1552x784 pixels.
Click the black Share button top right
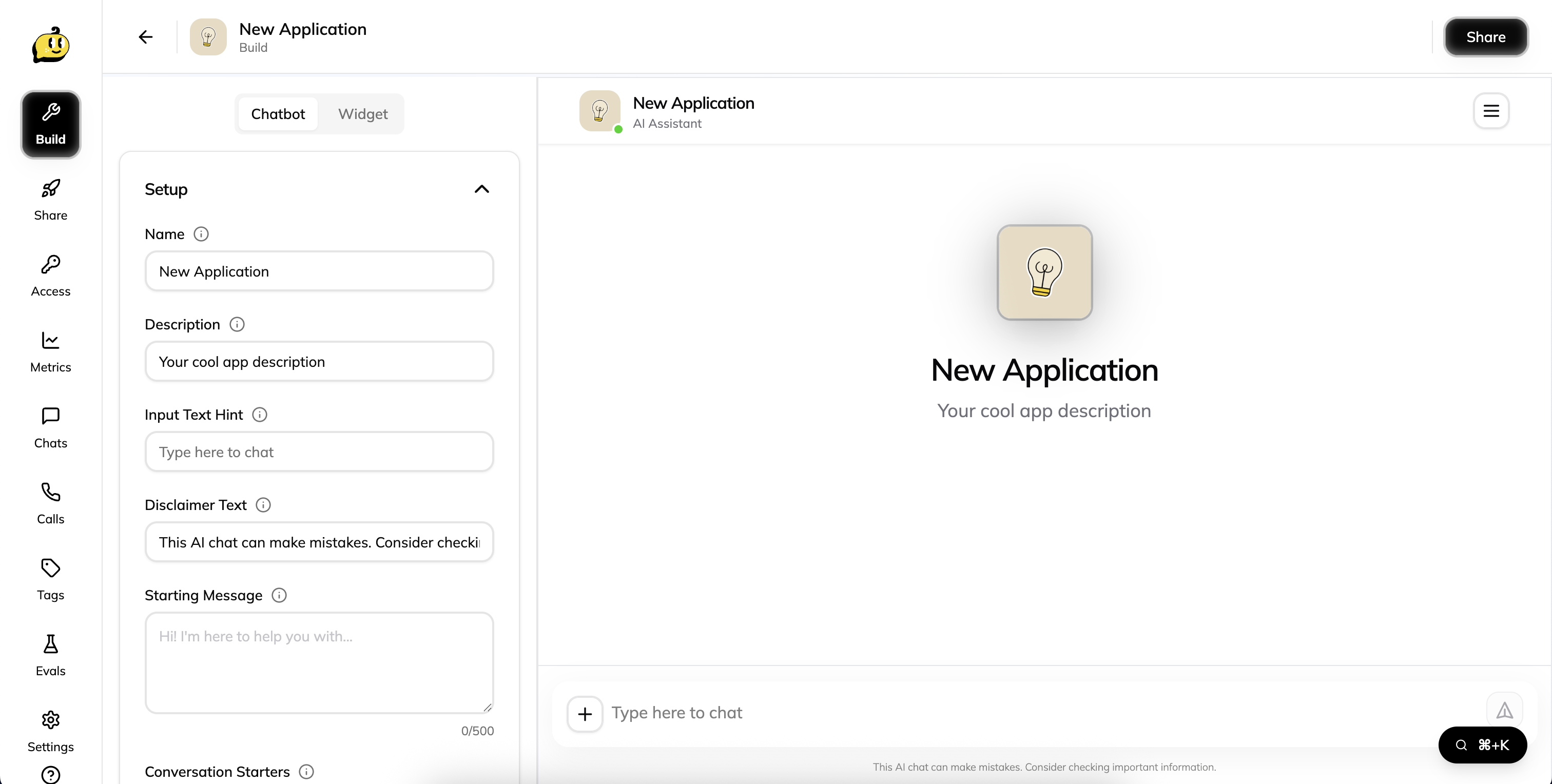tap(1485, 37)
